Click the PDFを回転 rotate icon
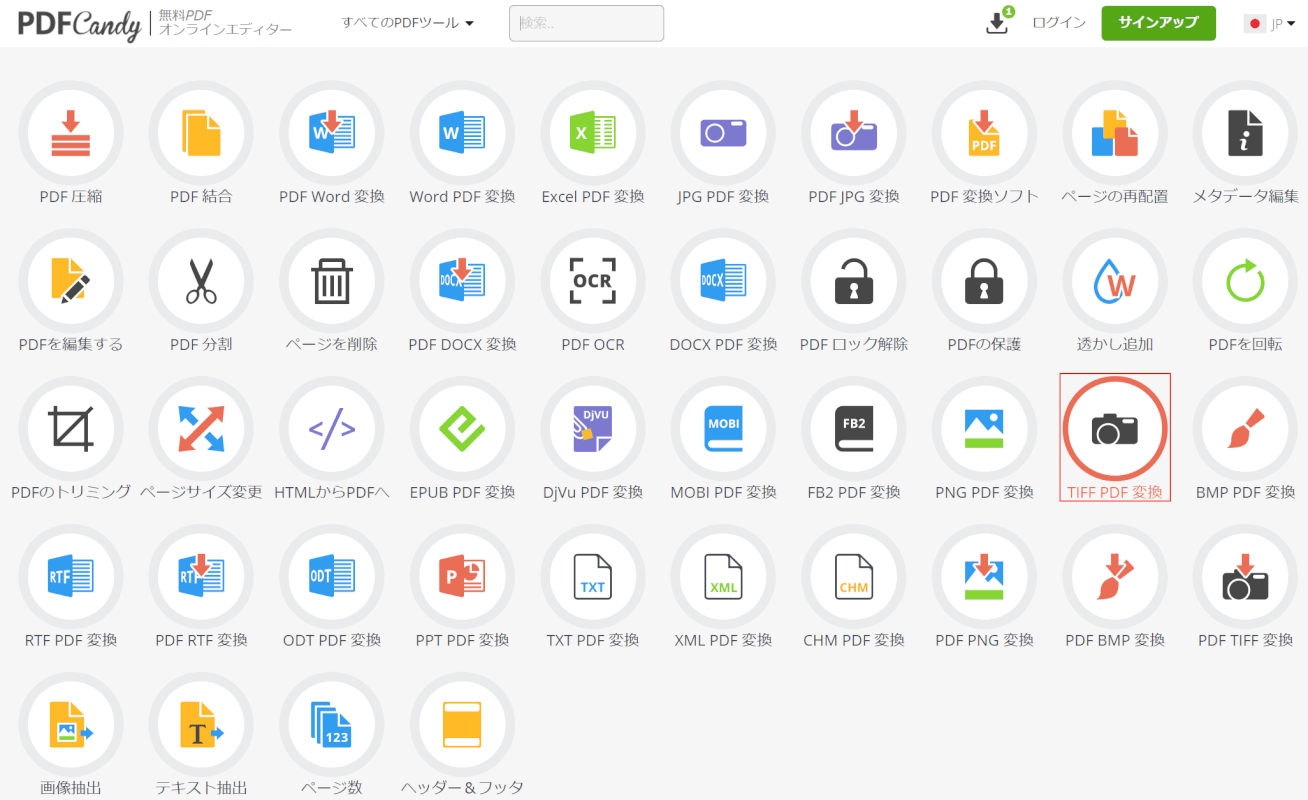 1245,282
